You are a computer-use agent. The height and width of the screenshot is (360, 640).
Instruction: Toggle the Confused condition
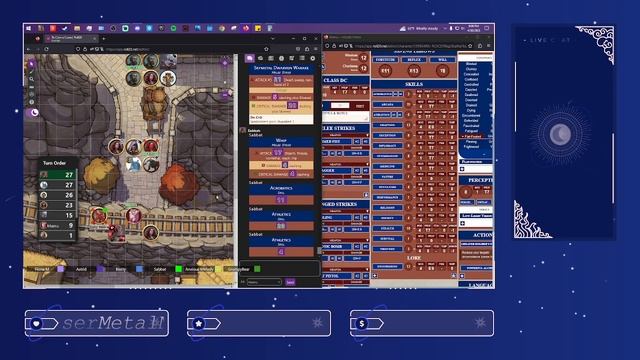[471, 80]
